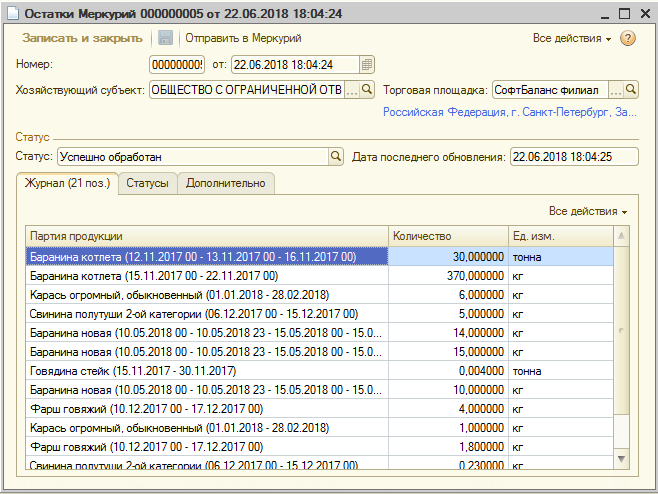The image size is (658, 494).
Task: Sort by Ед. изм. column header
Action: coord(561,236)
